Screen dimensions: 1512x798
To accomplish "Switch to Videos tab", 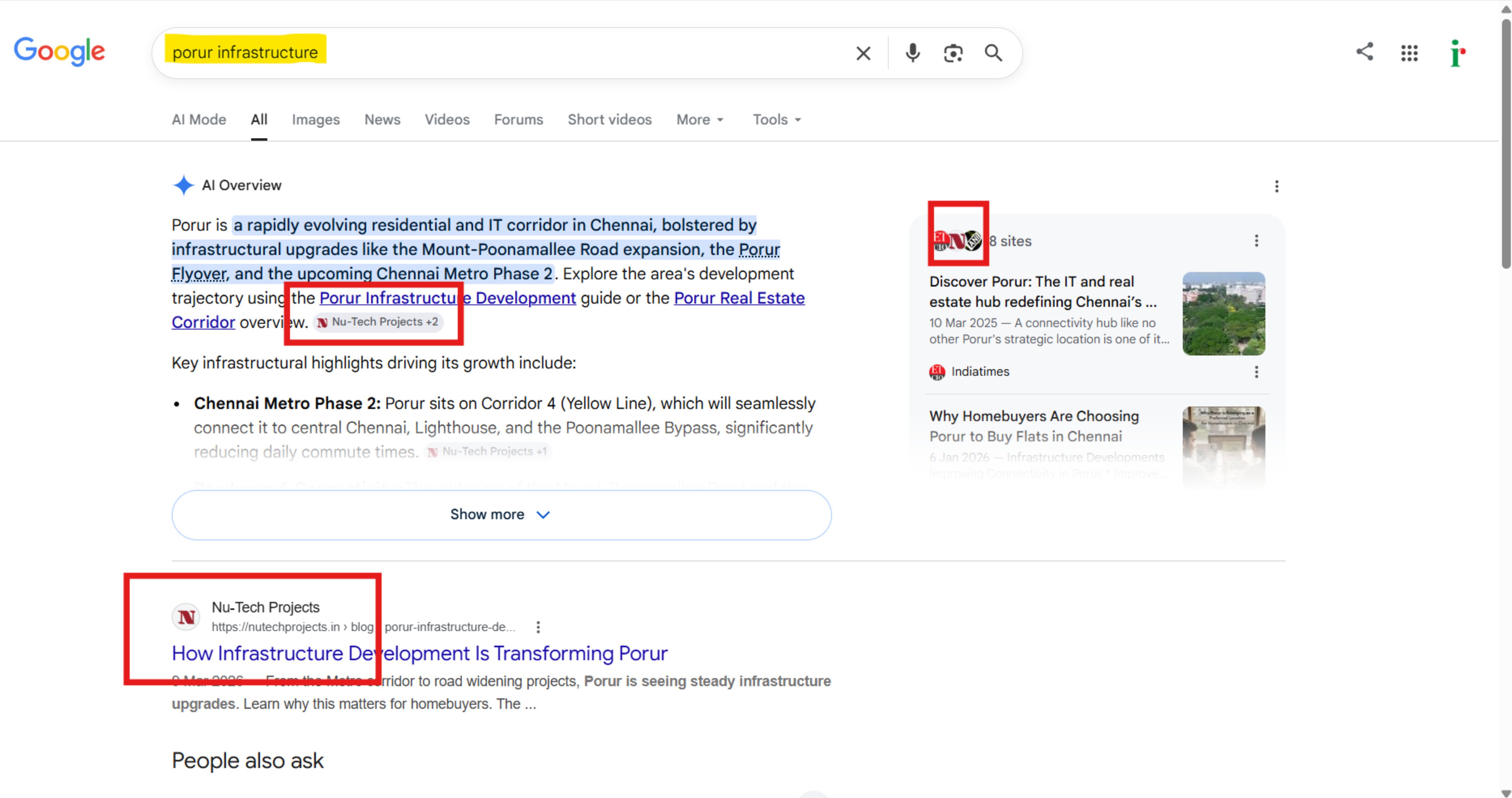I will point(447,120).
